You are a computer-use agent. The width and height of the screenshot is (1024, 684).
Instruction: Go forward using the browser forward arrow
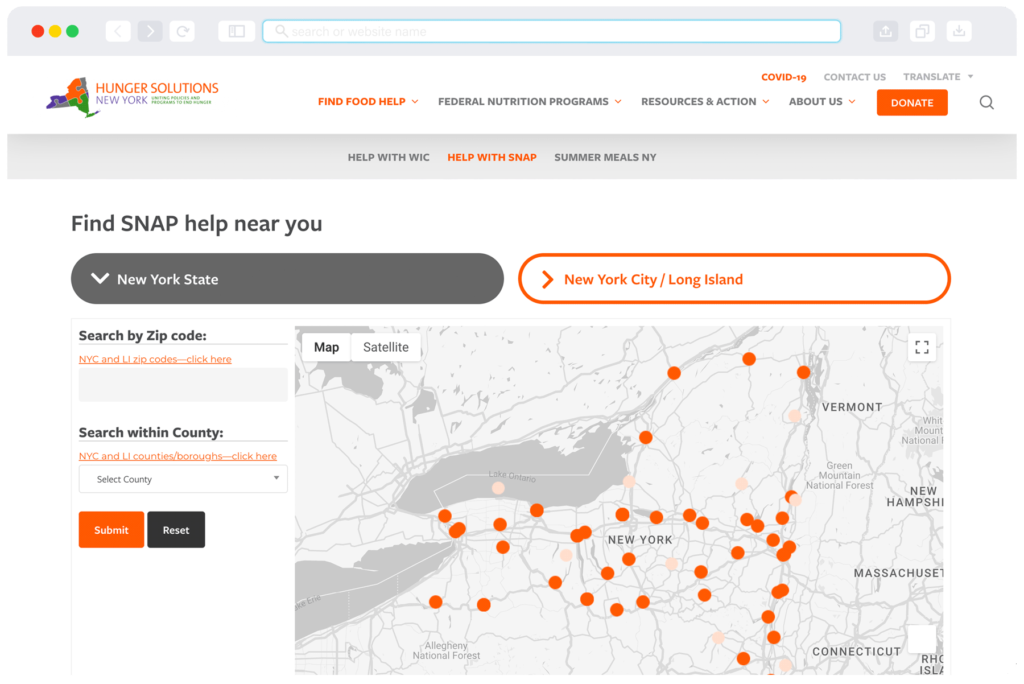click(150, 30)
